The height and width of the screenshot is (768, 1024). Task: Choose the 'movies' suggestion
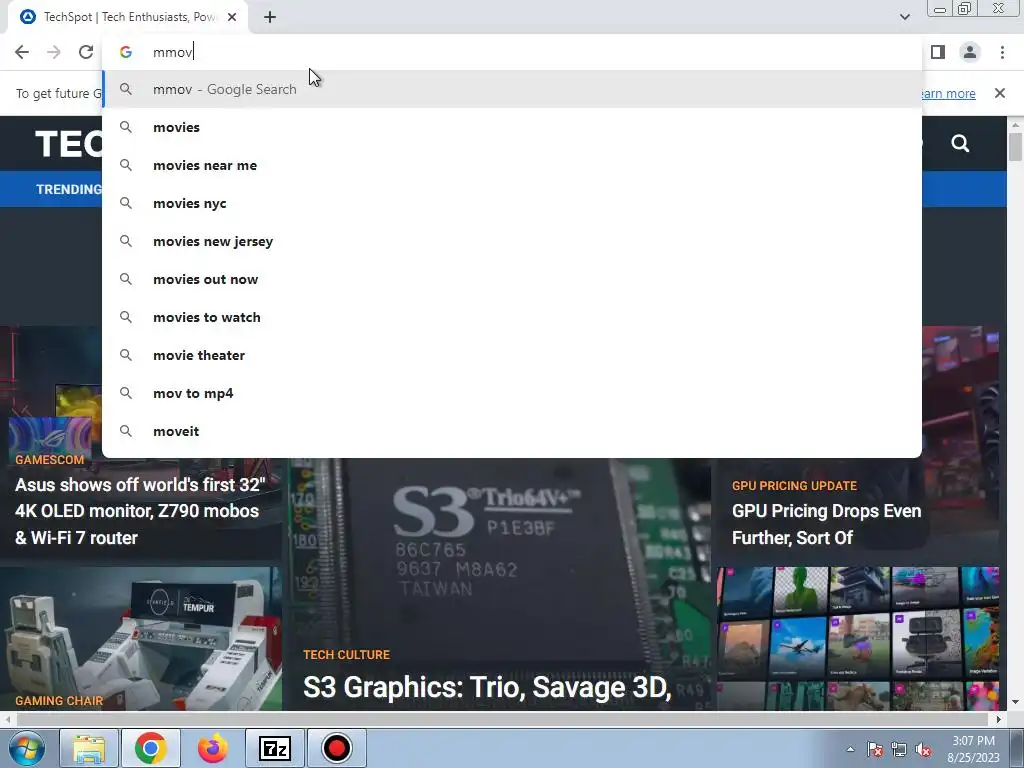pyautogui.click(x=512, y=127)
